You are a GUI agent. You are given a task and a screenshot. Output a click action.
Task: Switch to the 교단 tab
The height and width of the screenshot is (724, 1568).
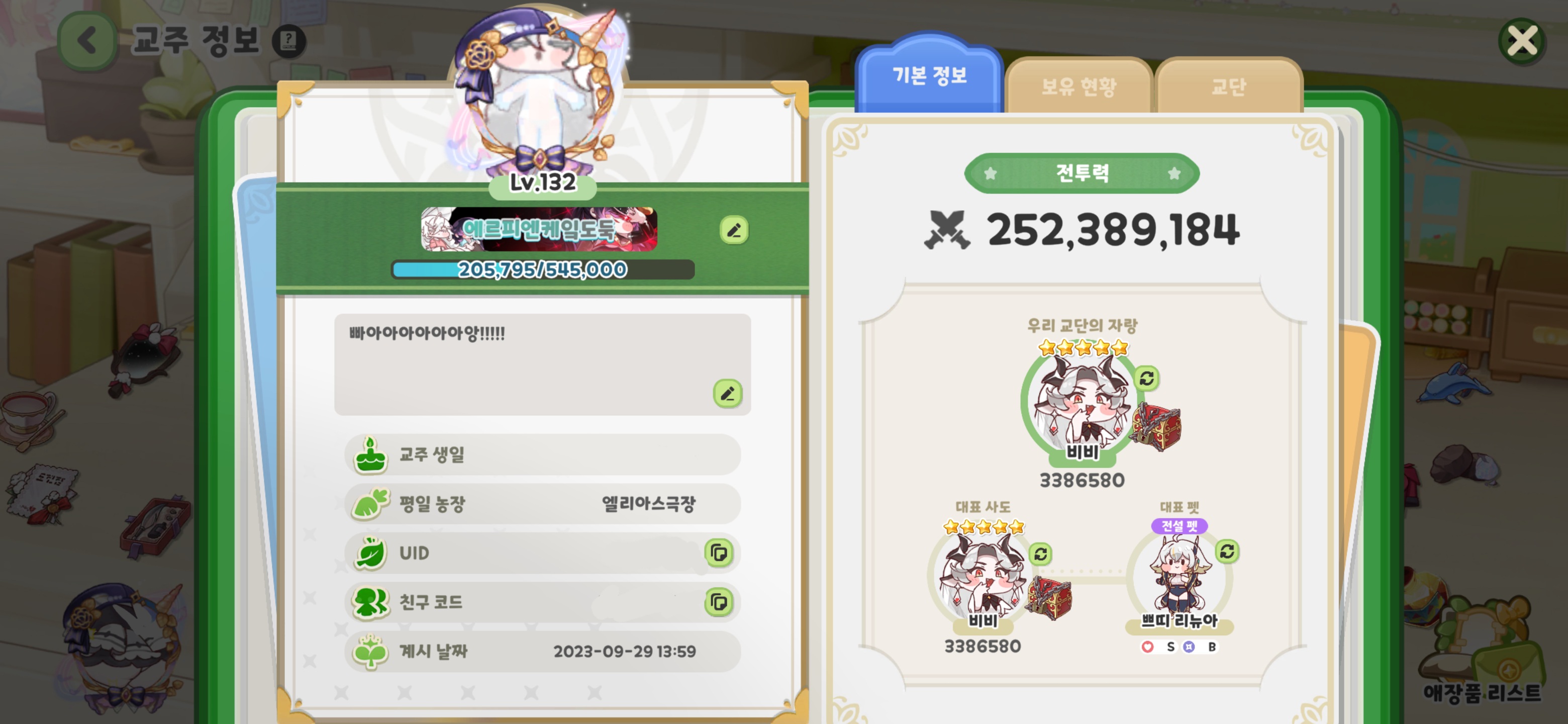[x=1228, y=86]
